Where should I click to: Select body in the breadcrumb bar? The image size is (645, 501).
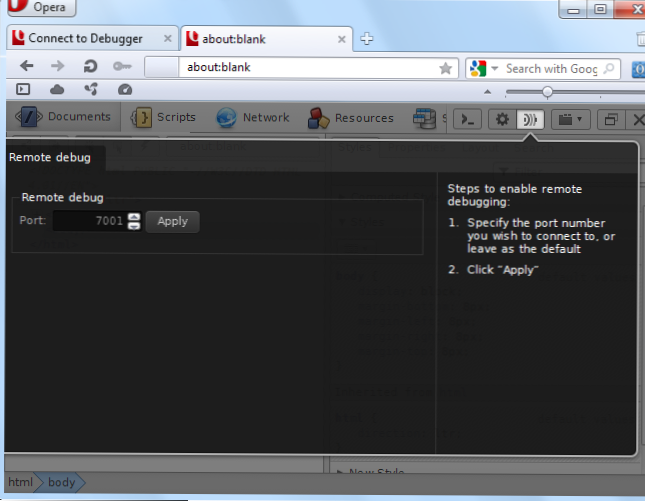point(62,482)
